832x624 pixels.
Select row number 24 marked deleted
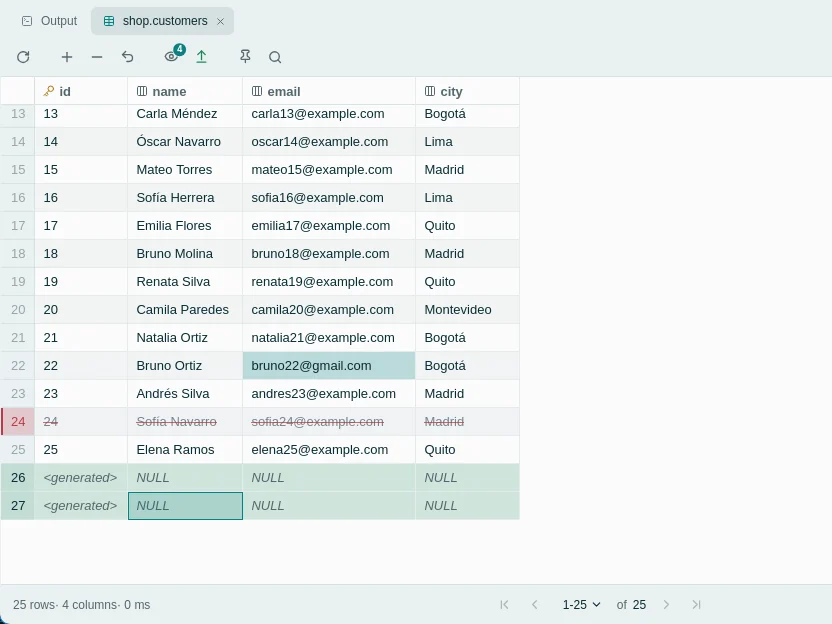coord(18,421)
